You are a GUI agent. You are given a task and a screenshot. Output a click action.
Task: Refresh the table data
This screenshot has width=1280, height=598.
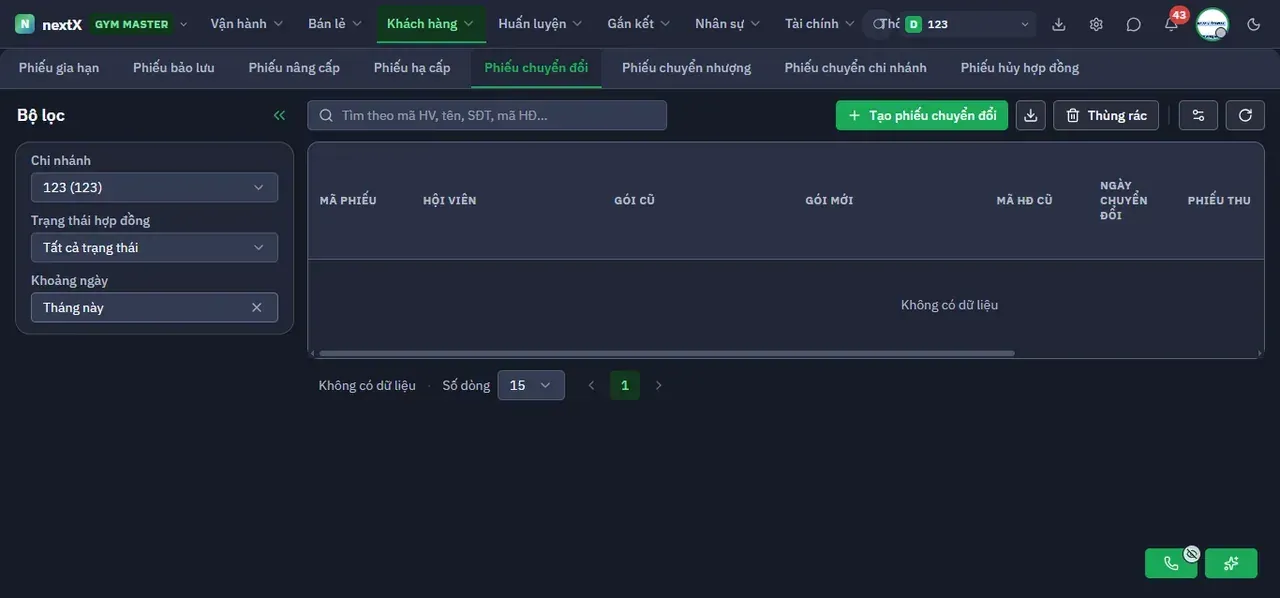coord(1245,115)
